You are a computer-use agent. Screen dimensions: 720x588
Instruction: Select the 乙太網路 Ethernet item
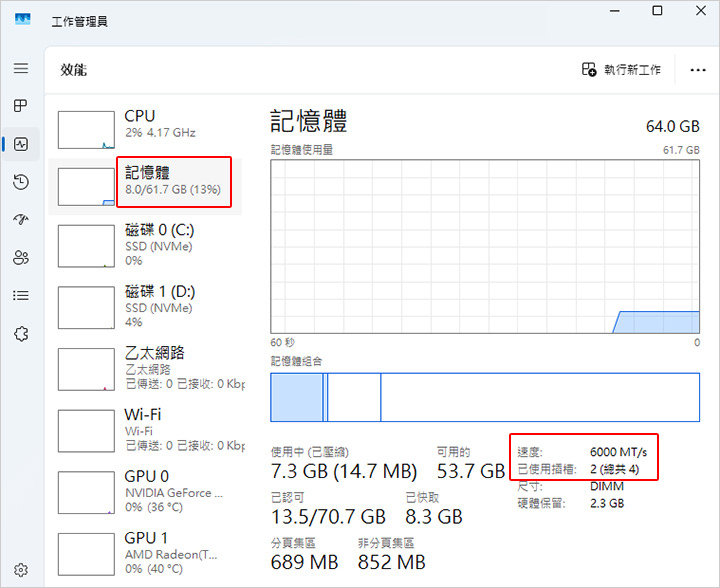pos(145,369)
